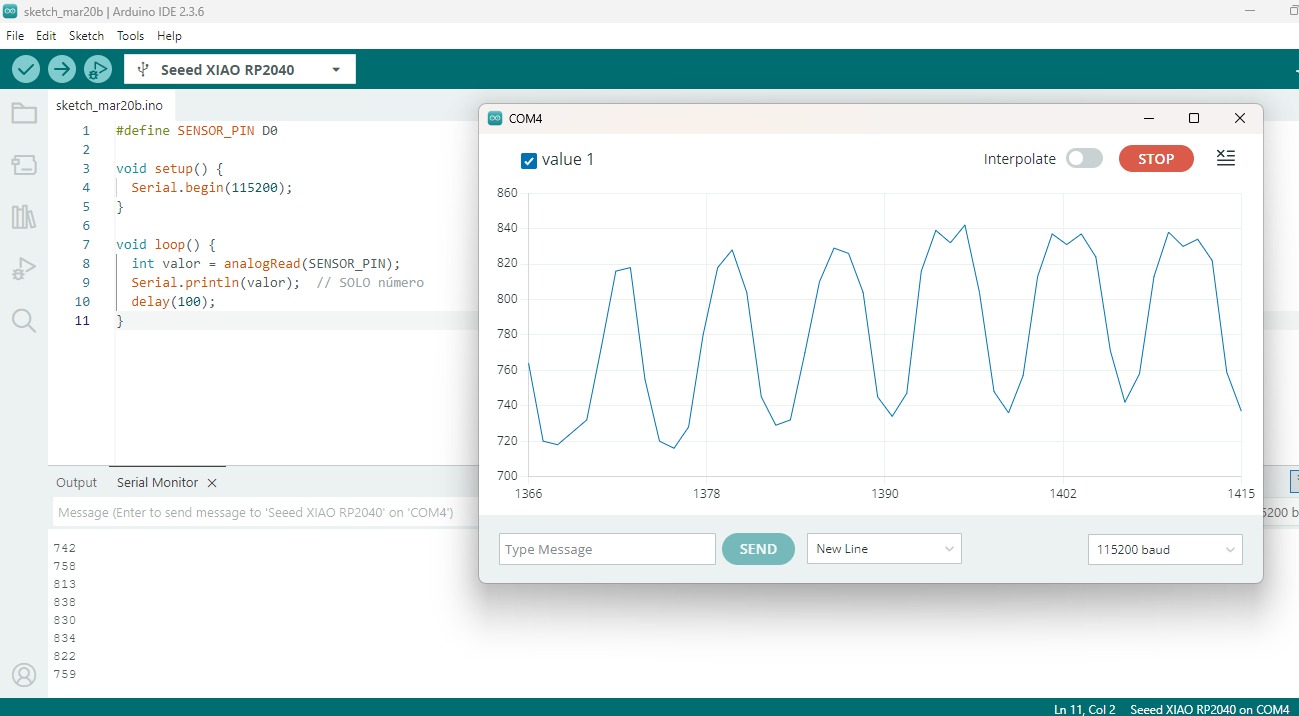Maximize the COM4 plotter window
Screen dimensions: 1299x716
point(1193,118)
